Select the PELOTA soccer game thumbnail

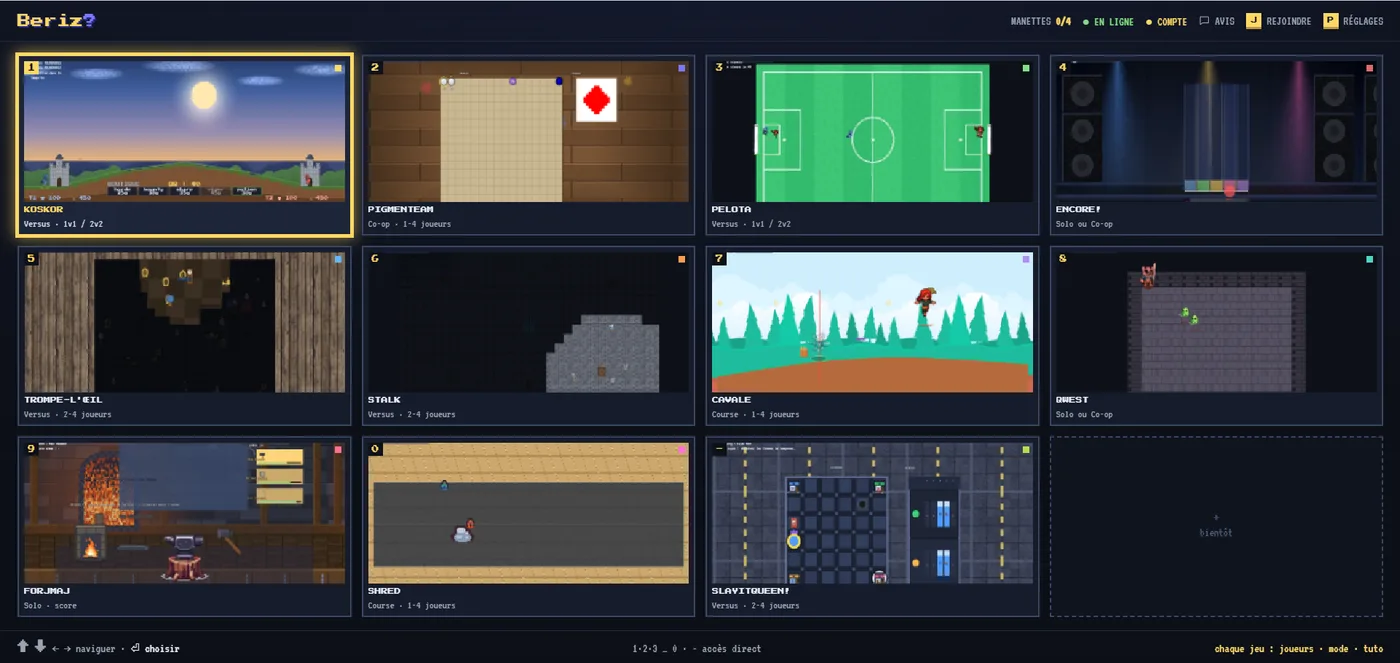pos(872,132)
